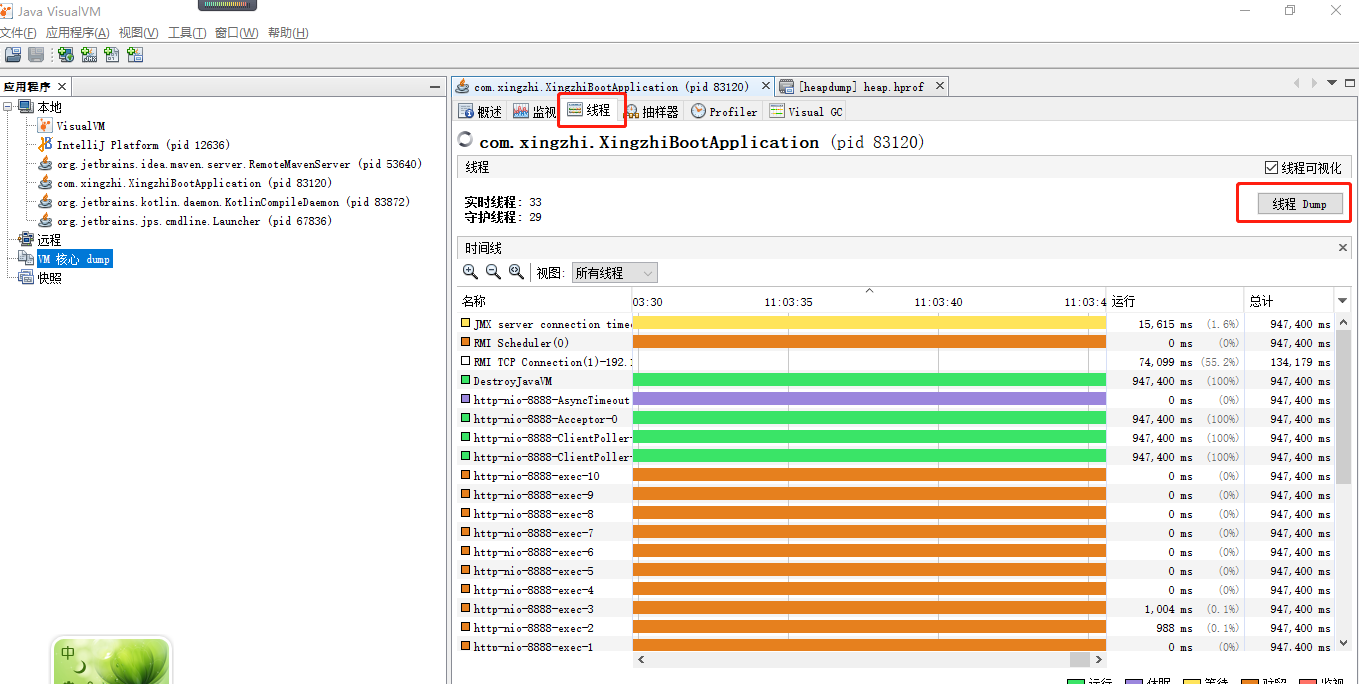Screen dimensions: 1359x684
Task: Open the Visual GC tab
Action: [x=806, y=112]
